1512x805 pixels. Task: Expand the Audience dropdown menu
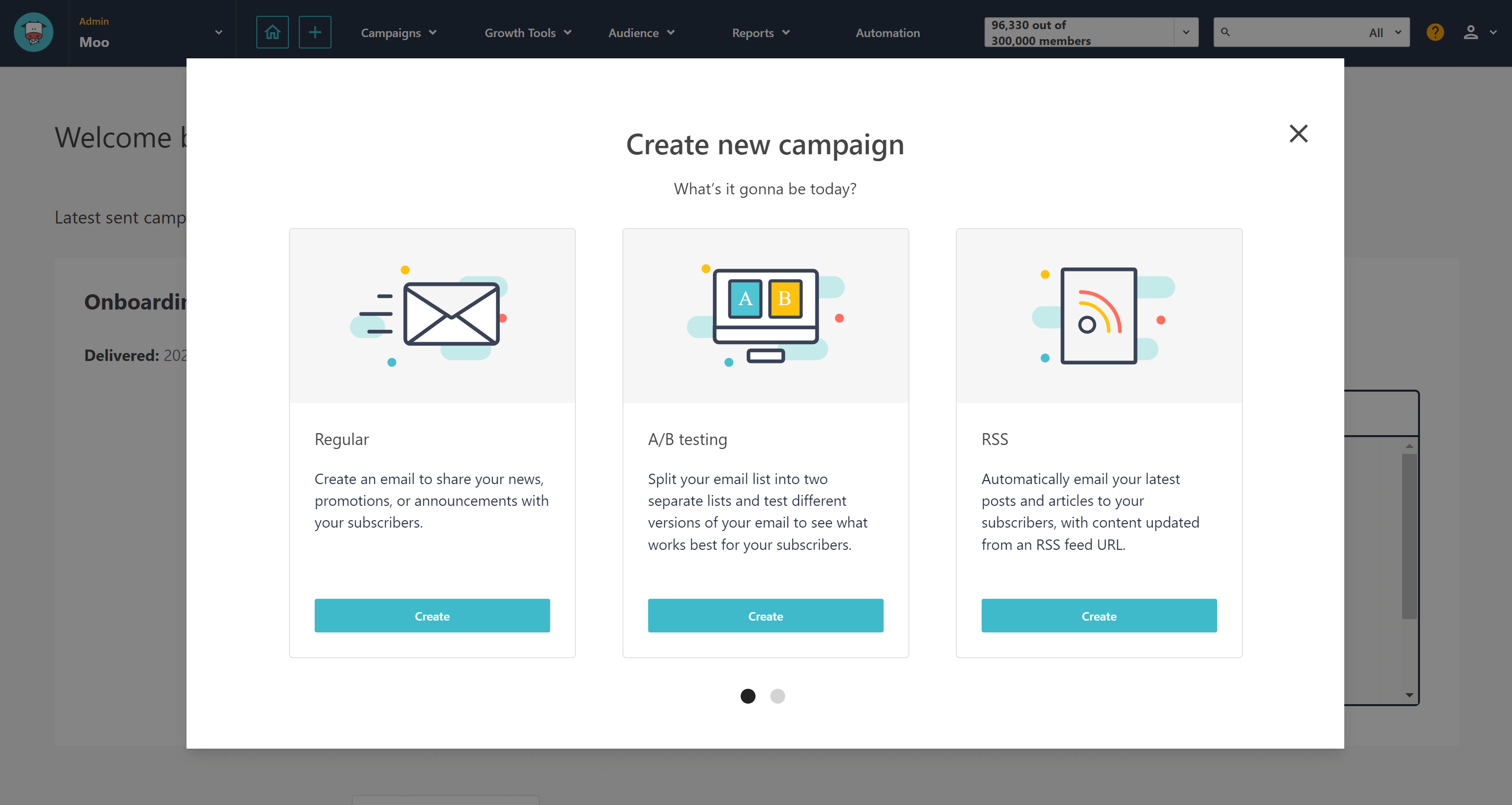click(640, 33)
